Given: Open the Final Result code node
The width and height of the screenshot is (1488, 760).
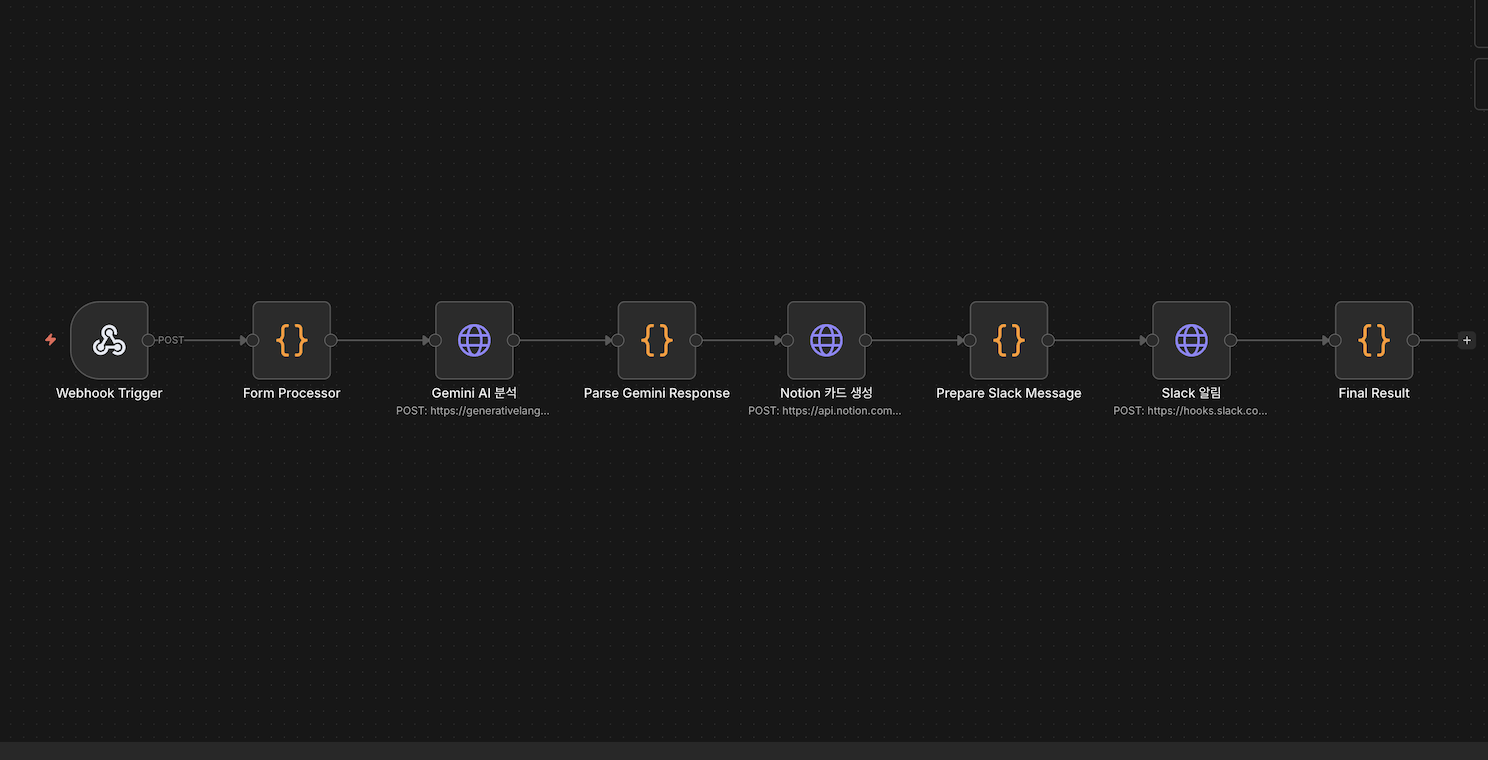Looking at the screenshot, I should pos(1373,340).
